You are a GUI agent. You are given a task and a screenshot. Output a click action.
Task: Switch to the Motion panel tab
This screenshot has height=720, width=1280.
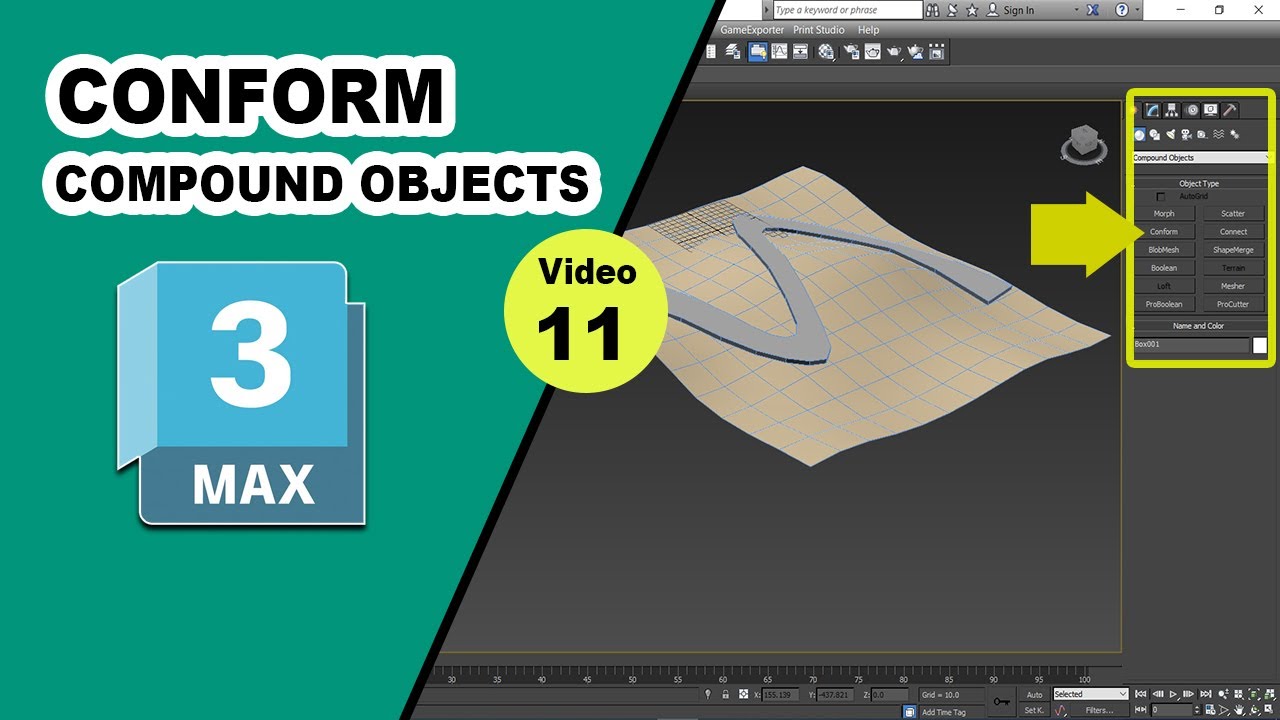[x=1191, y=110]
